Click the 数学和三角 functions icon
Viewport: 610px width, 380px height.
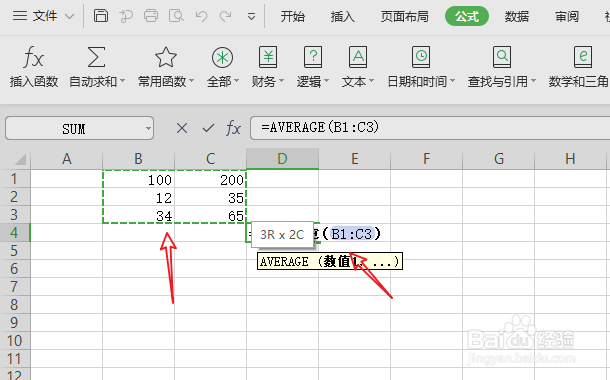click(583, 57)
